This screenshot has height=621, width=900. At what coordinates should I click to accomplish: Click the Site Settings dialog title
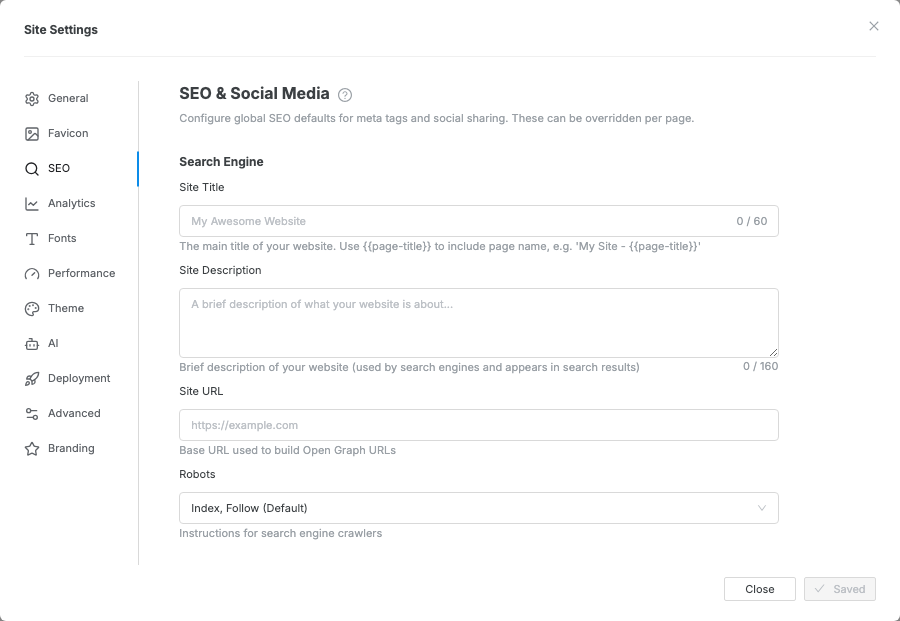[61, 30]
